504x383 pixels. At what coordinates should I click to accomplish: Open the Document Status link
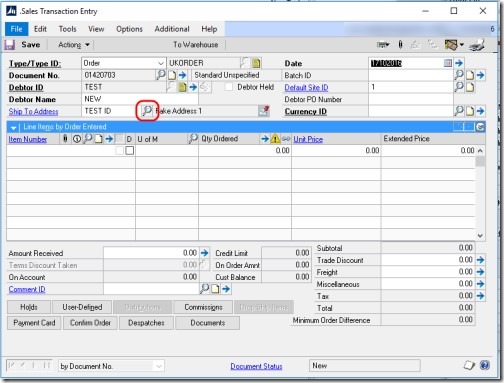coord(256,366)
